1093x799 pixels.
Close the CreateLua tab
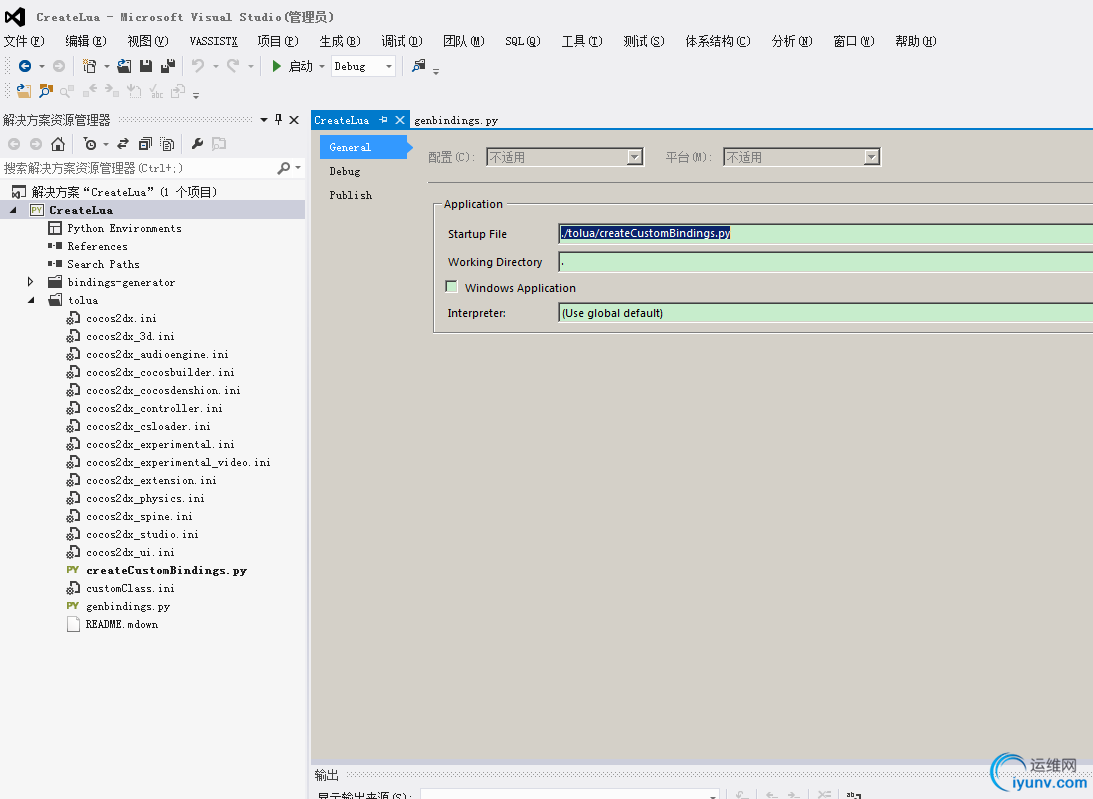click(400, 120)
